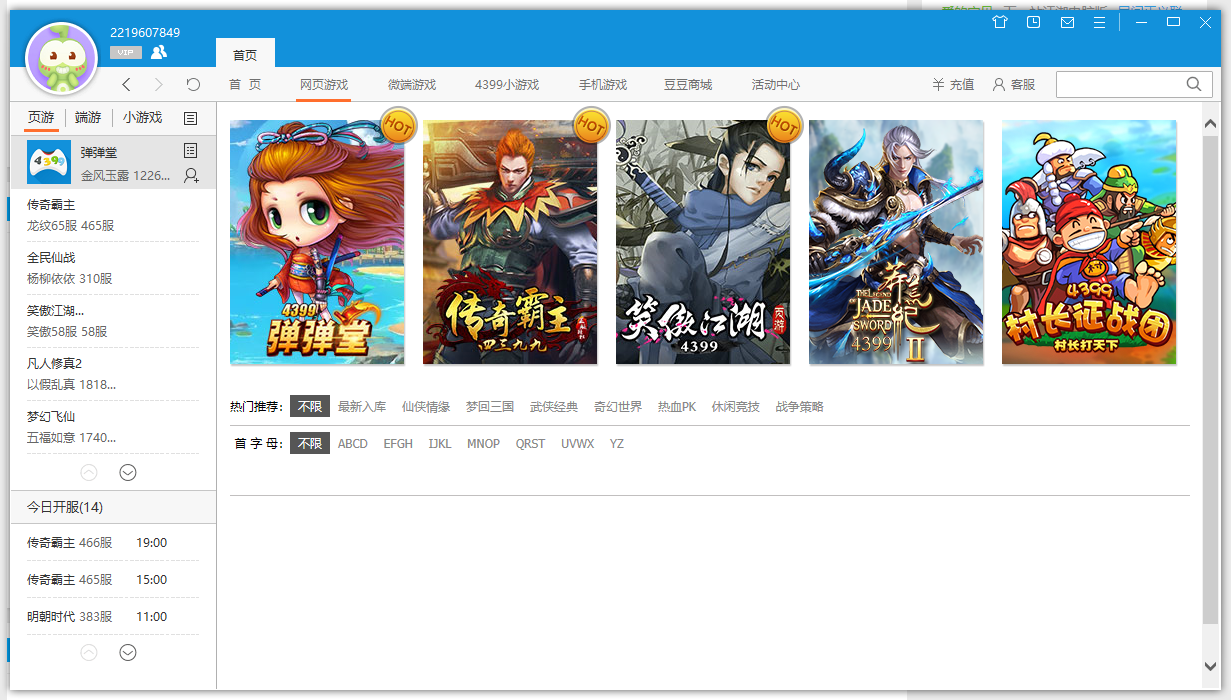
Task: Filter games by initials YZ
Action: click(x=617, y=443)
